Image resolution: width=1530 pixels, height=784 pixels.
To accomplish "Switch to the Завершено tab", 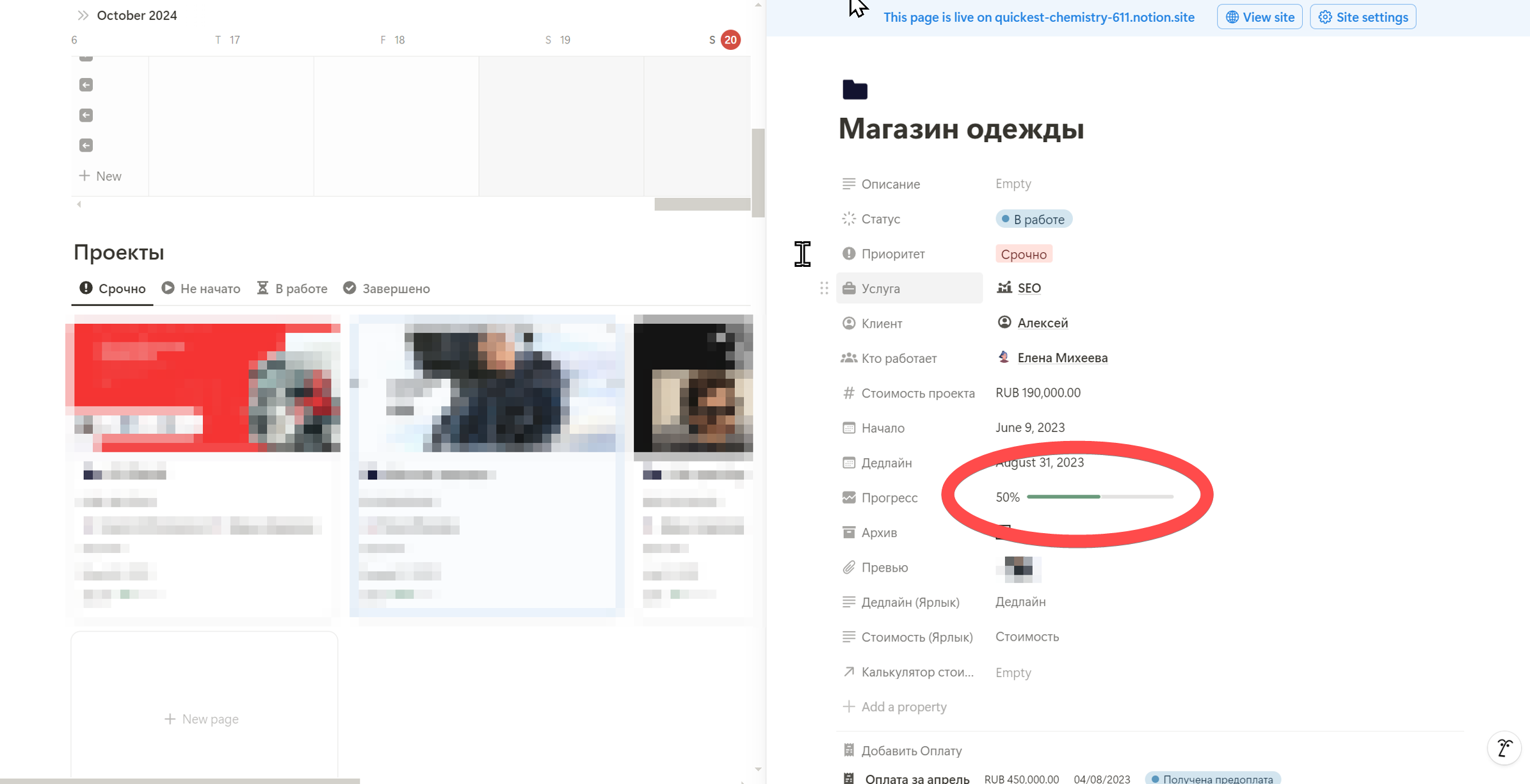I will [x=387, y=289].
